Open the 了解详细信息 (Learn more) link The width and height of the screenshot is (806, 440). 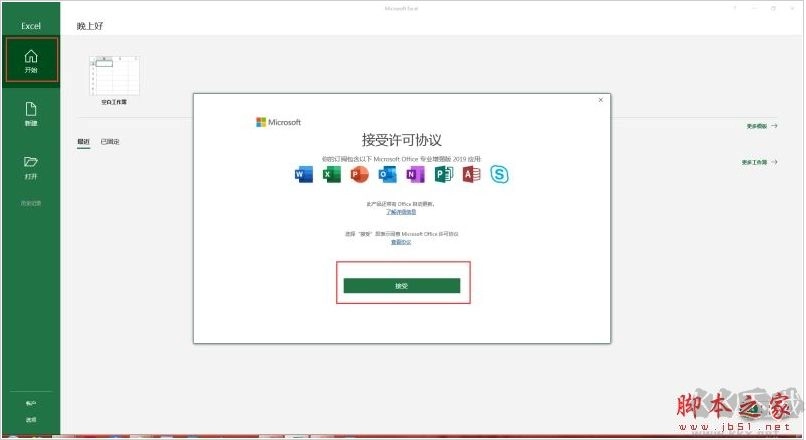(401, 212)
